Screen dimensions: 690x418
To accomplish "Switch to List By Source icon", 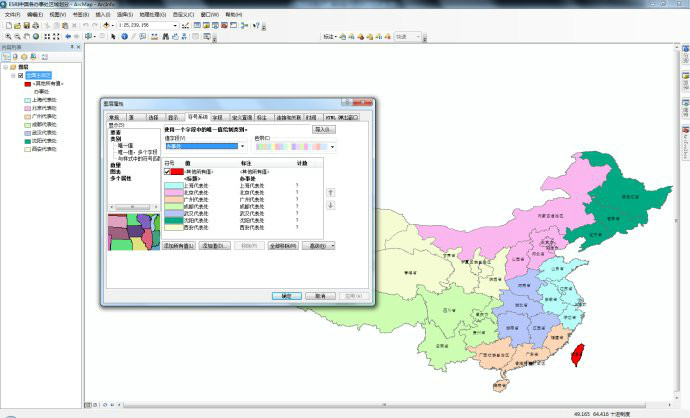I will tap(15, 57).
